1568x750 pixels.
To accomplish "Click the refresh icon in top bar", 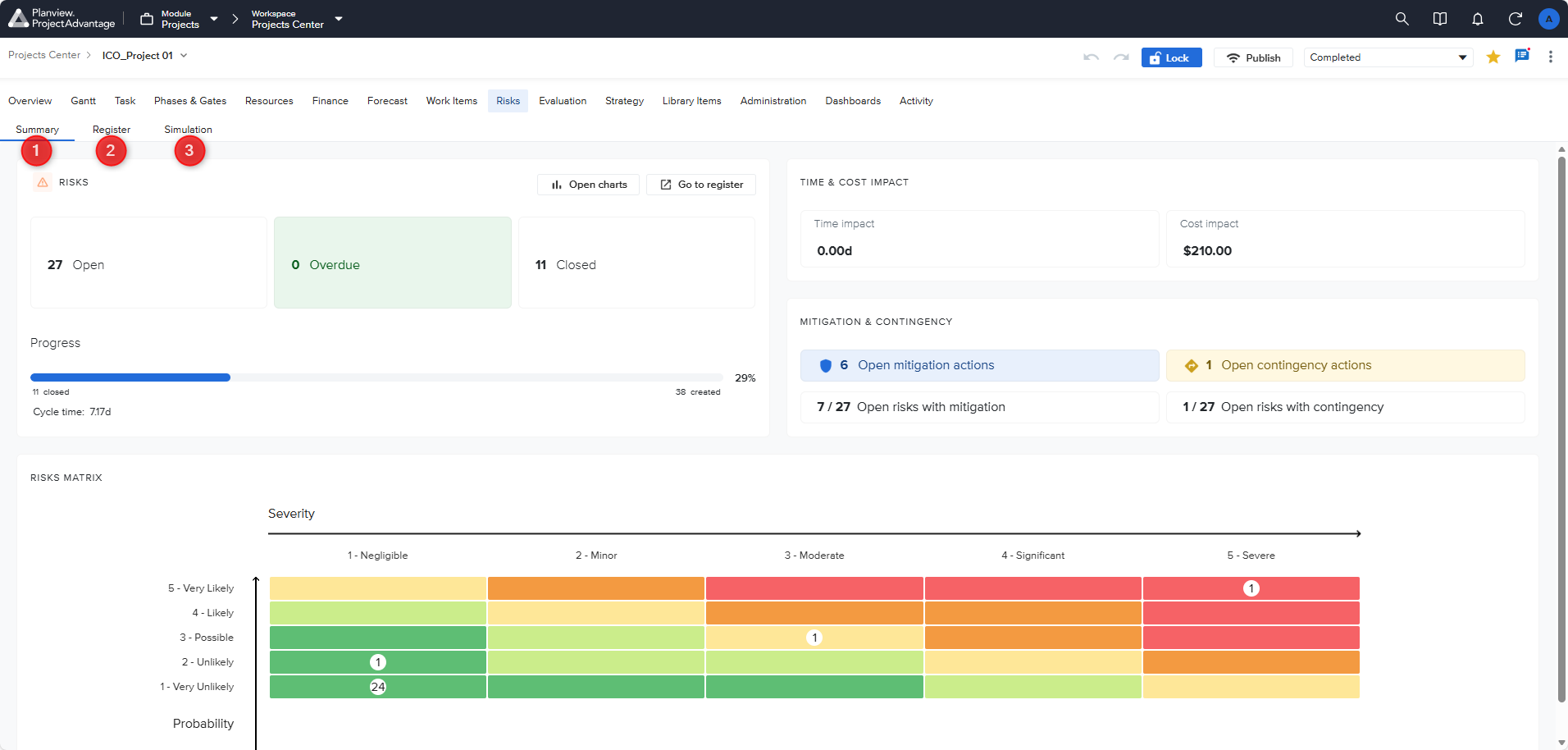I will pos(1515,19).
